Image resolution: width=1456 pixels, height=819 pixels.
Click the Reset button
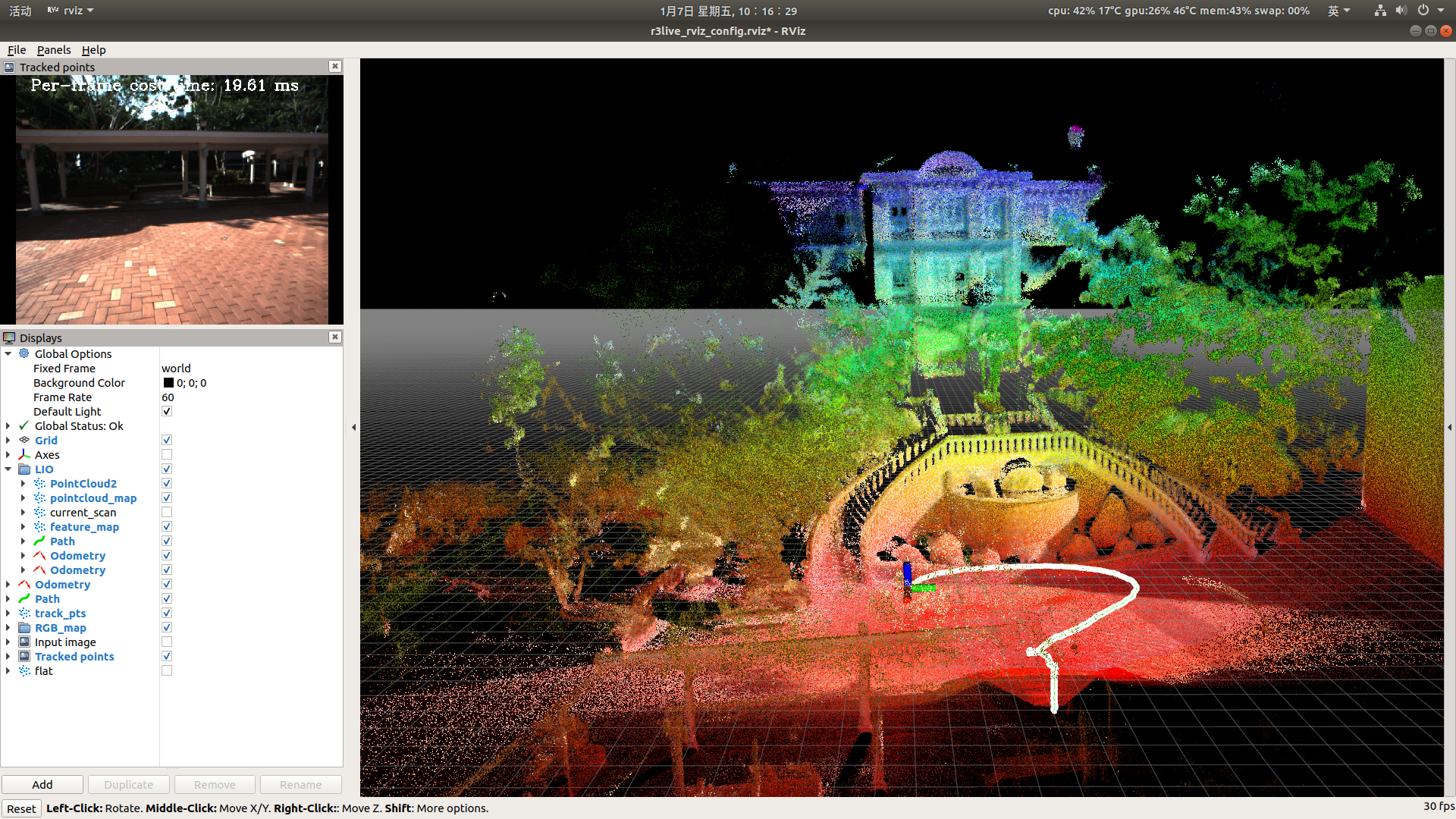point(21,808)
